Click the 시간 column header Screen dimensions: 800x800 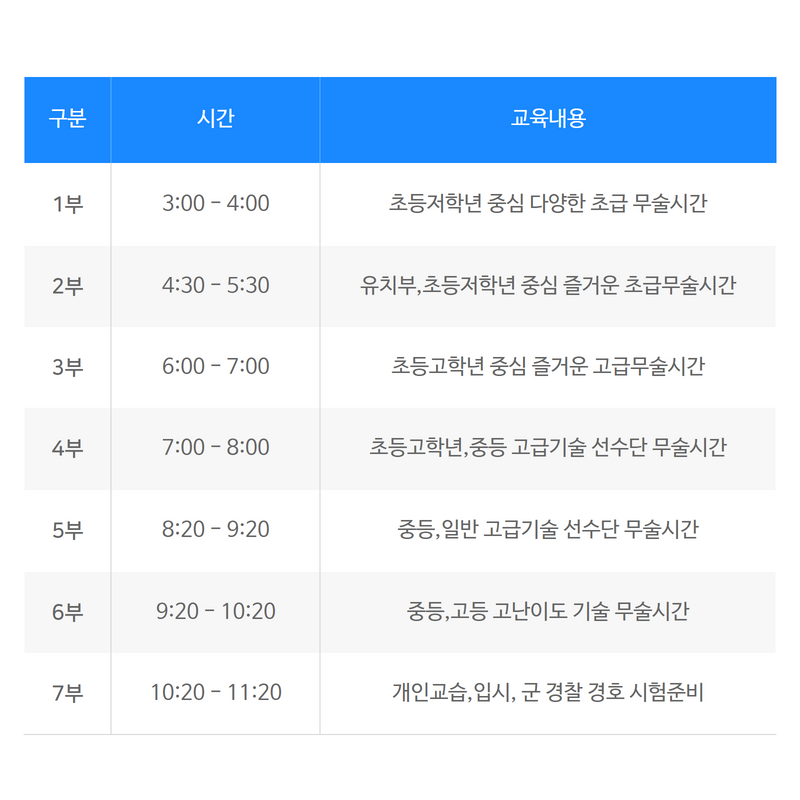pyautogui.click(x=215, y=119)
